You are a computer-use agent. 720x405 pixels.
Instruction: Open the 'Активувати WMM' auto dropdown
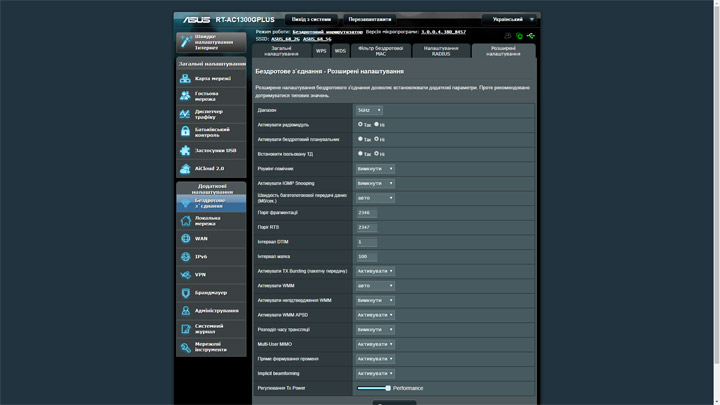click(x=375, y=286)
